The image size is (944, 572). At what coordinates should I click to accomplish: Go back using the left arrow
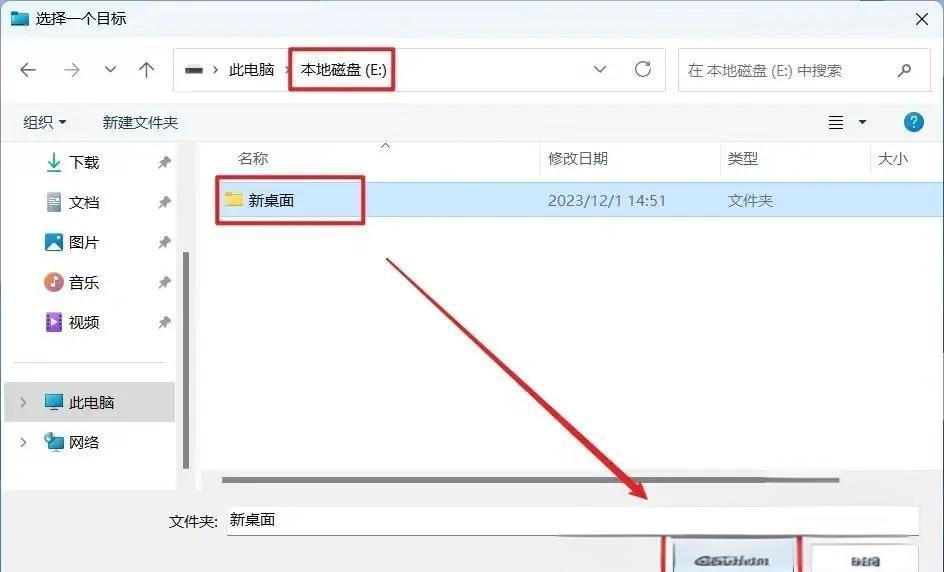point(28,70)
